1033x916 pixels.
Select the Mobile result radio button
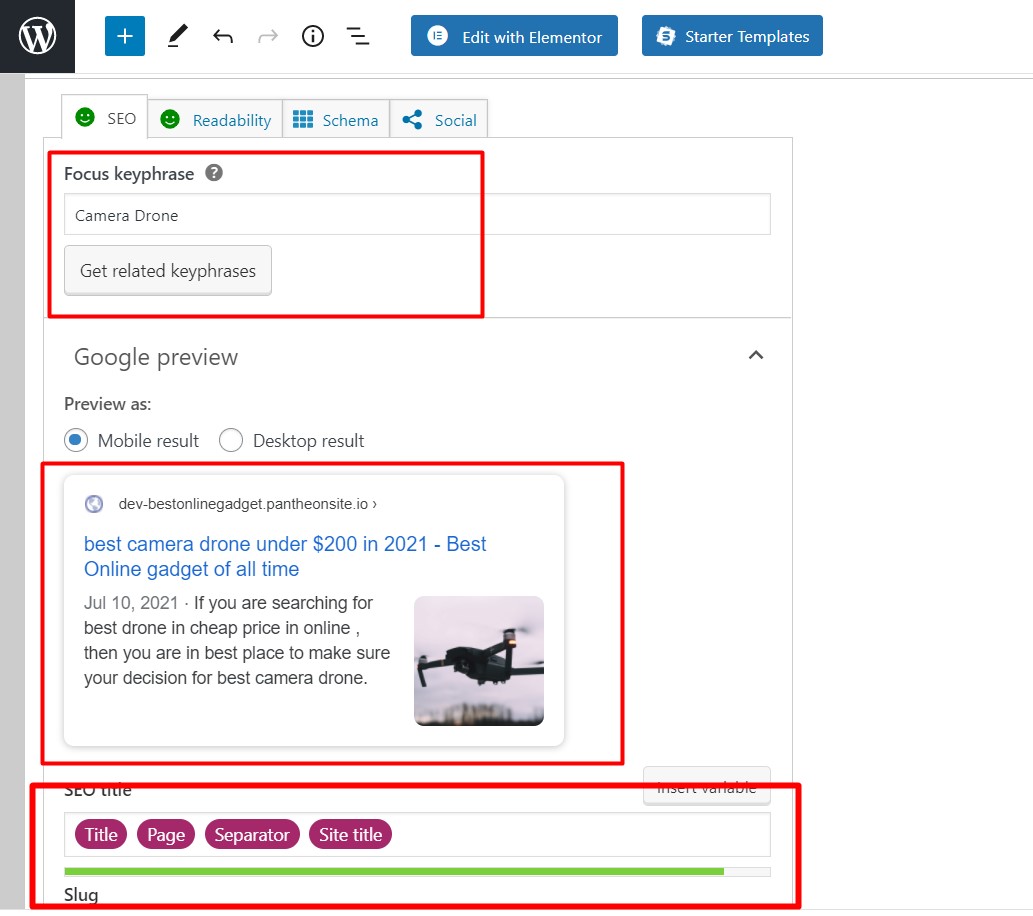click(76, 440)
